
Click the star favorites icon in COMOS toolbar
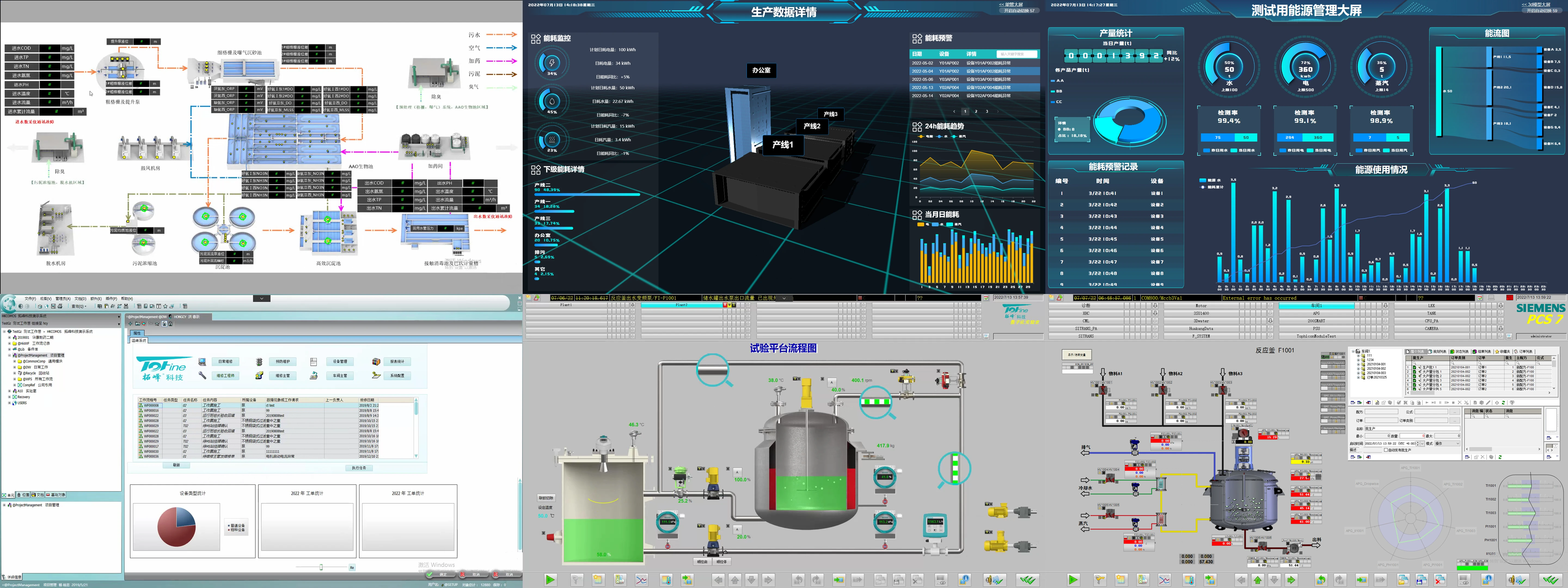coord(166,306)
